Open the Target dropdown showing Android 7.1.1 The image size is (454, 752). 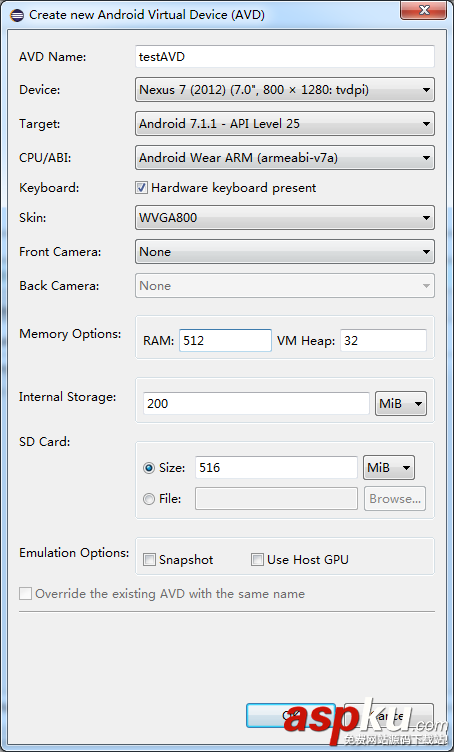pos(285,124)
